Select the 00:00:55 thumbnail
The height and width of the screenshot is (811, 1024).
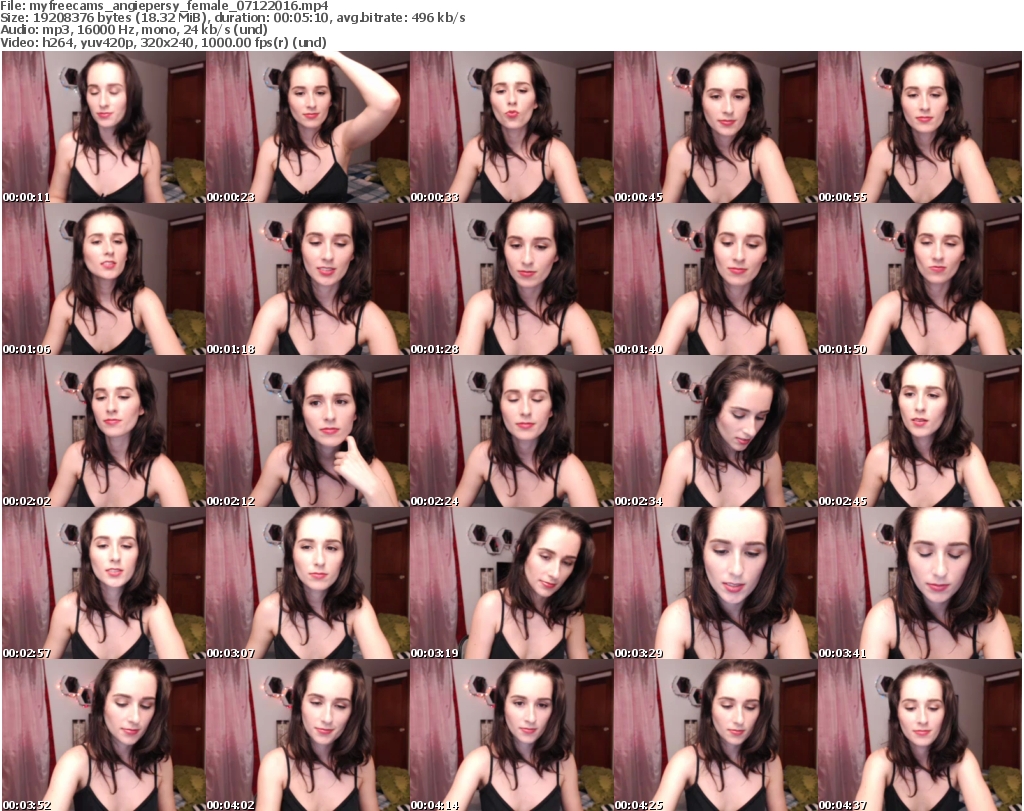coord(919,127)
